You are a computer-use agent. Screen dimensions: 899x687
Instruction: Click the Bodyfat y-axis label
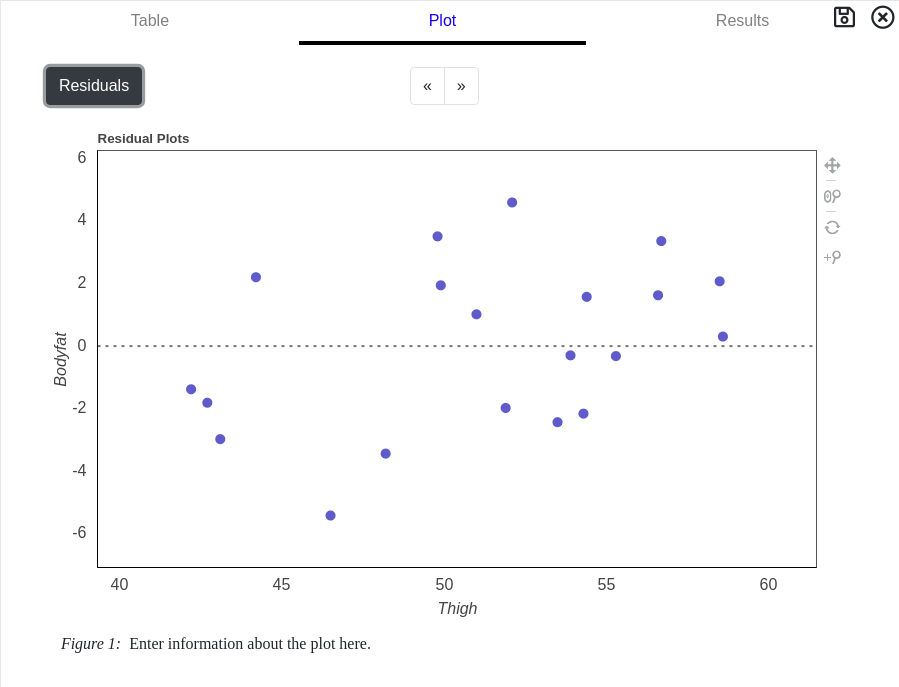(58, 359)
